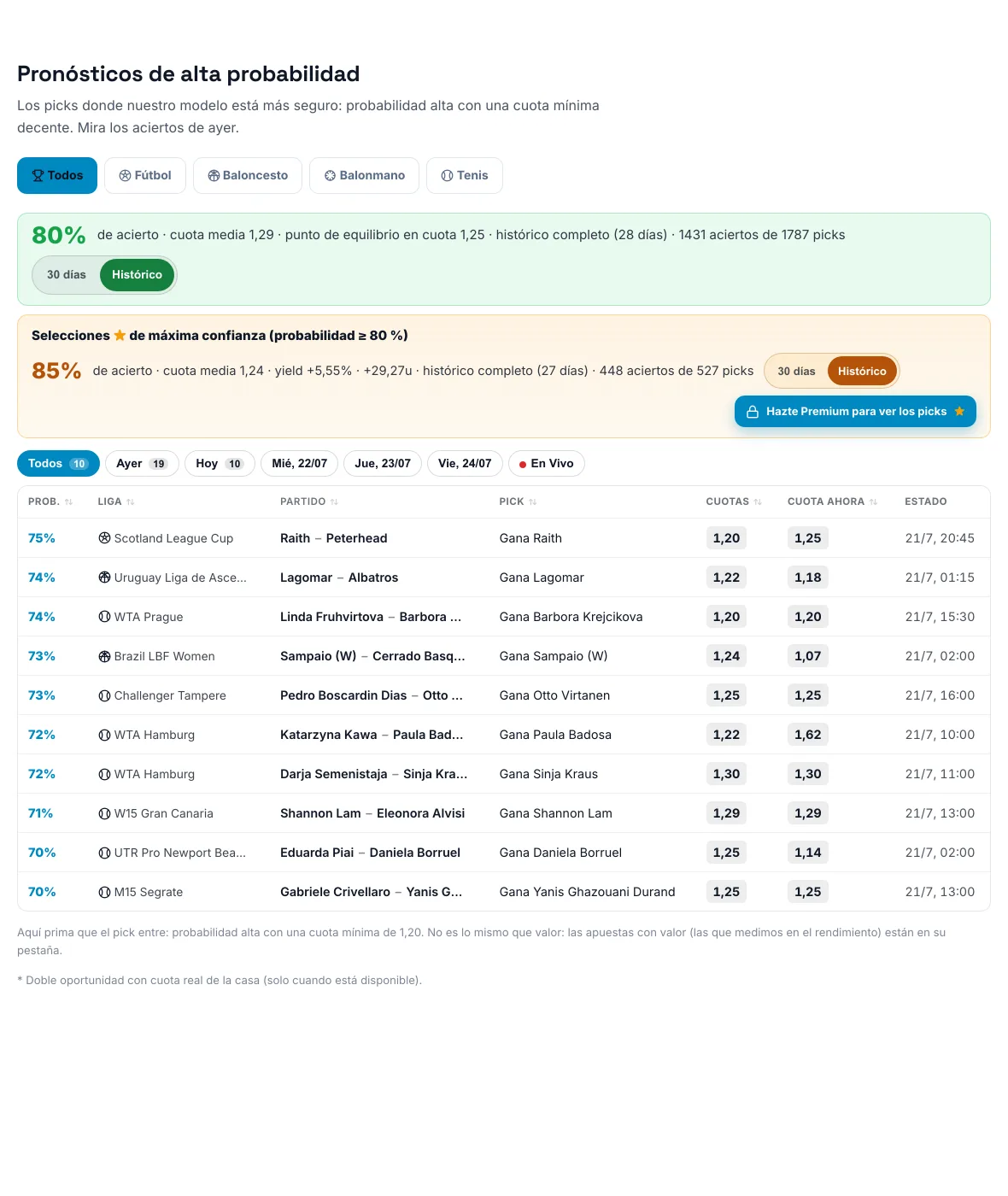Click the Scotland League Cup soccer icon
Screen dimensions: 1008x1196
[104, 538]
